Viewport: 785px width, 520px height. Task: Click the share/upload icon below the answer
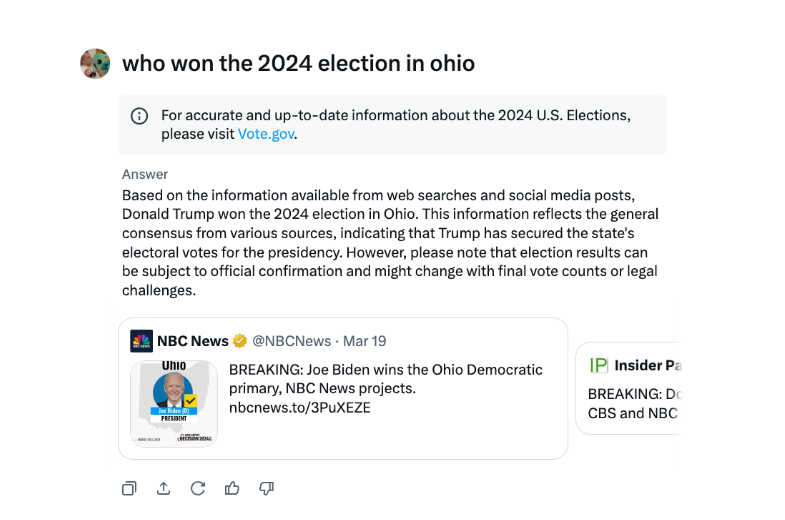(x=163, y=488)
